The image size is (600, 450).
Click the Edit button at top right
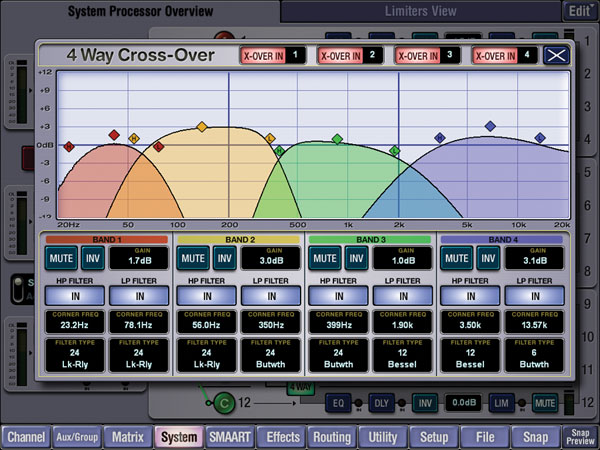point(578,11)
